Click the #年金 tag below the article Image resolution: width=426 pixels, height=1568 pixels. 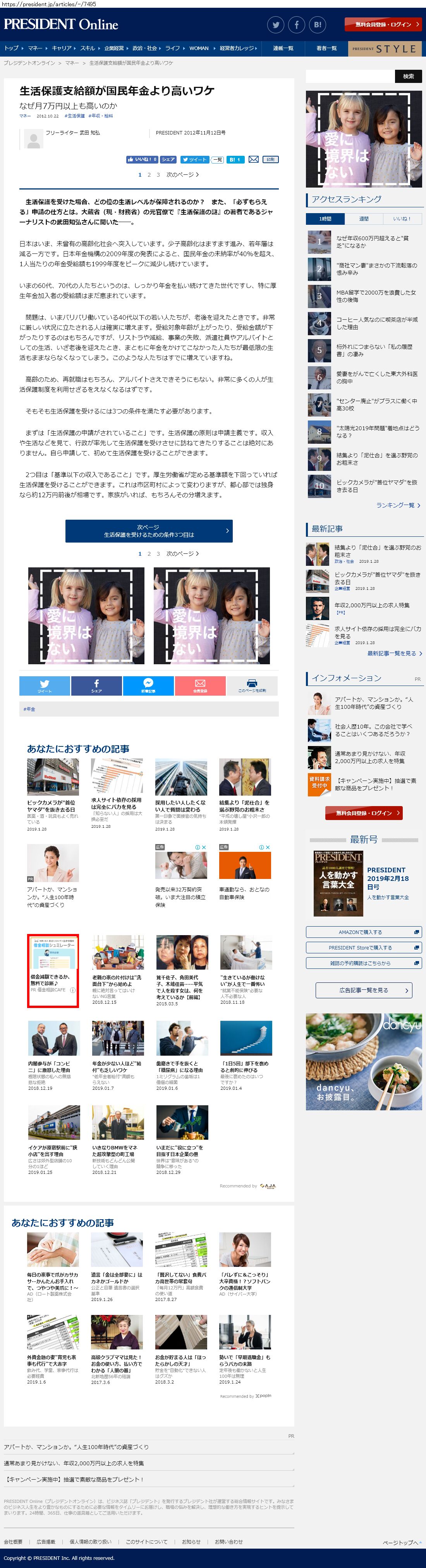(x=29, y=709)
